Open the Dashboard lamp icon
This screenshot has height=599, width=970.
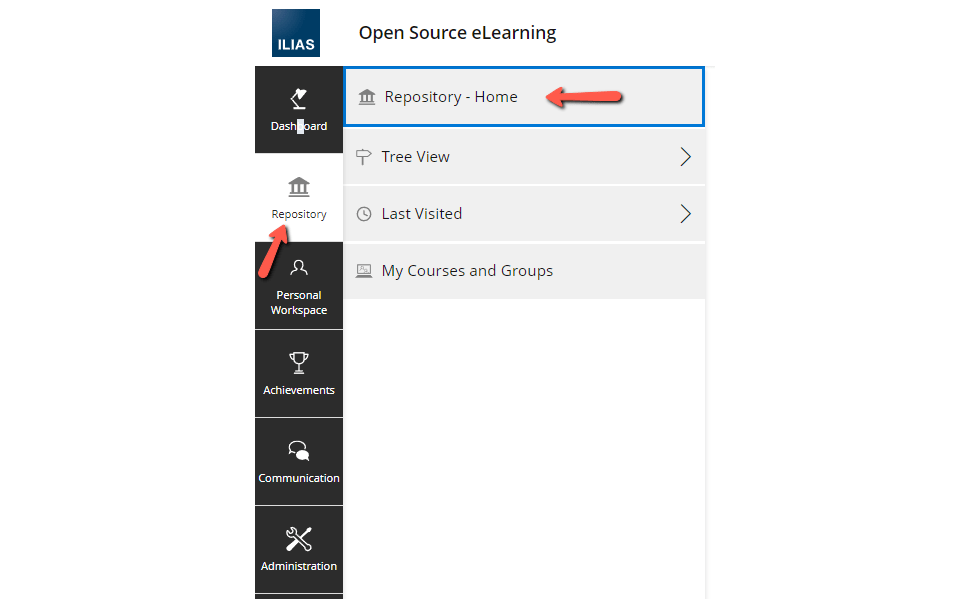click(299, 98)
